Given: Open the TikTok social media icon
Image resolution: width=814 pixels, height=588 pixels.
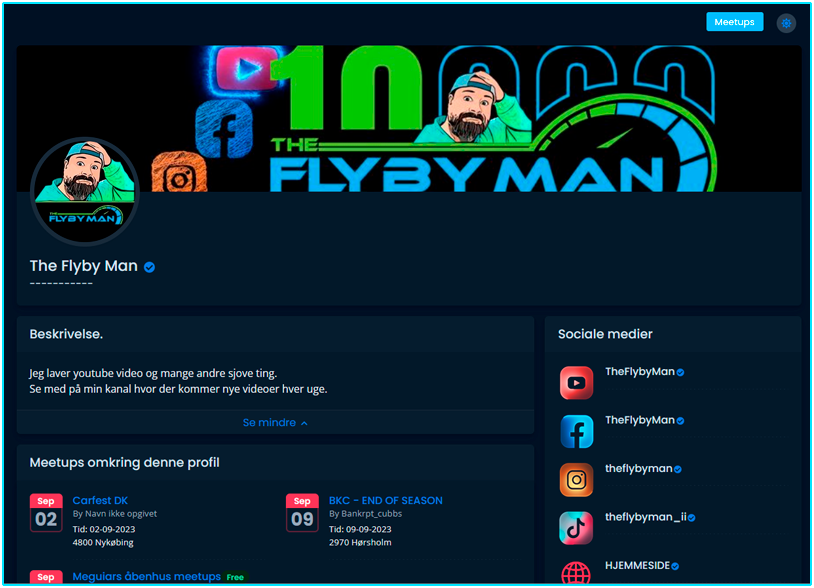Looking at the screenshot, I should click(x=576, y=528).
